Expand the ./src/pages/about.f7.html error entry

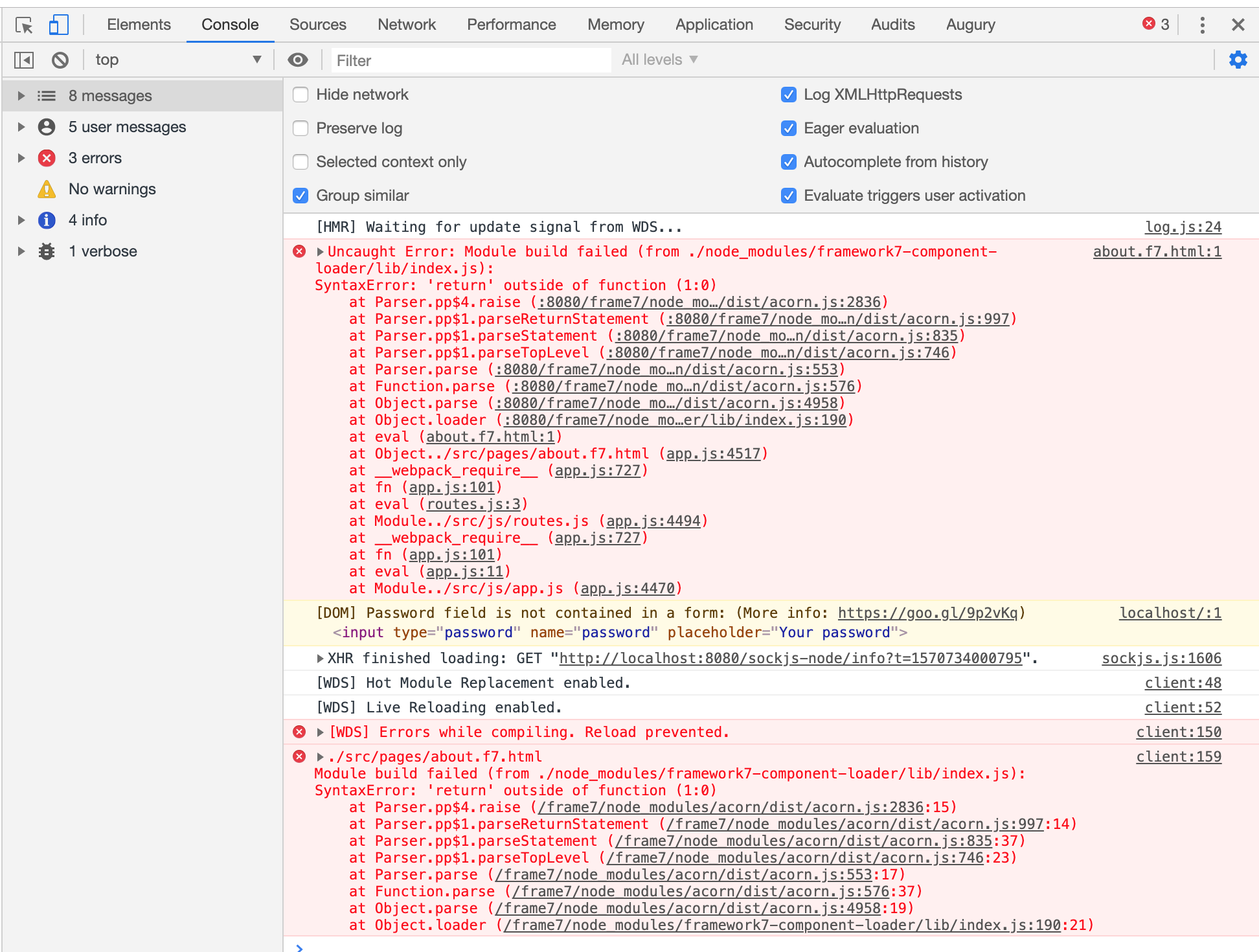(320, 756)
